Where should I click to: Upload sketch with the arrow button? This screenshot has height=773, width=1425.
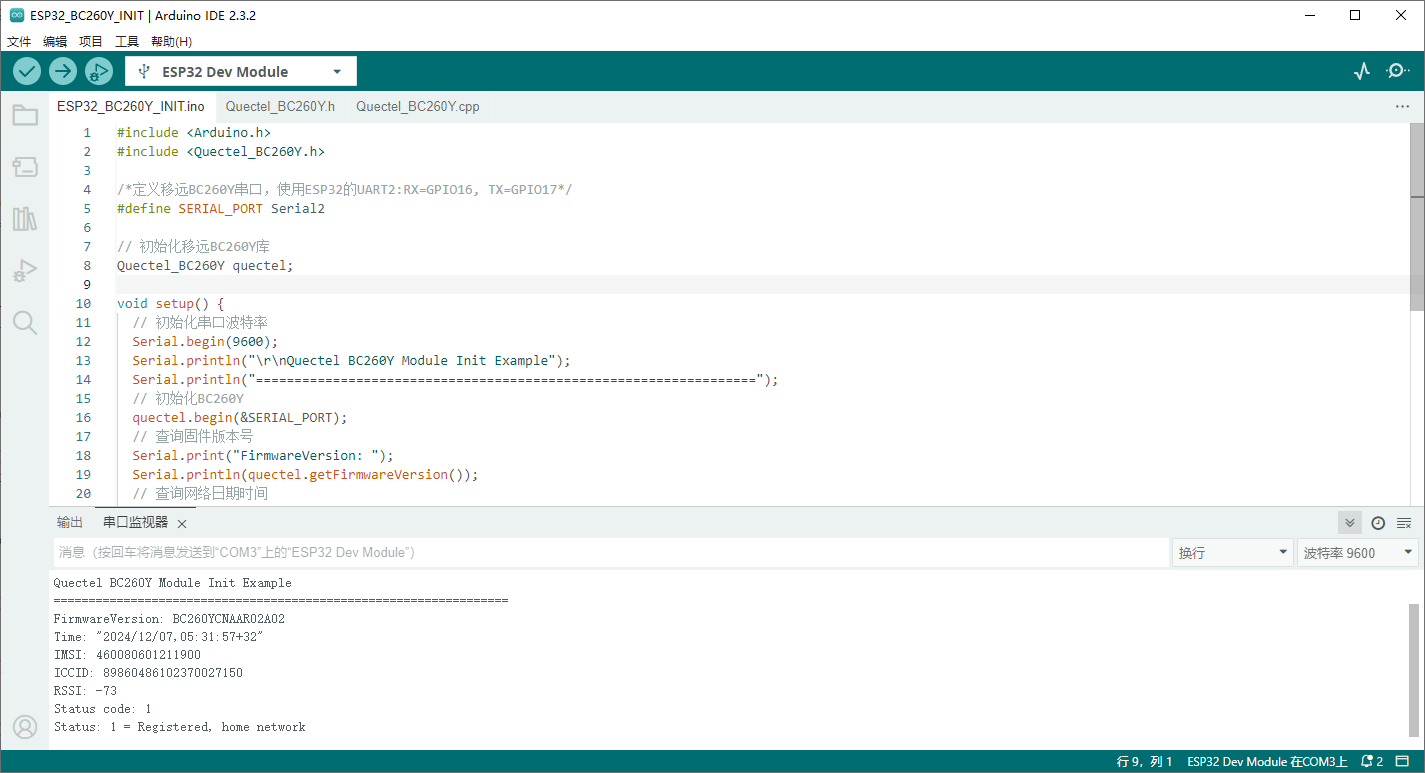(63, 71)
